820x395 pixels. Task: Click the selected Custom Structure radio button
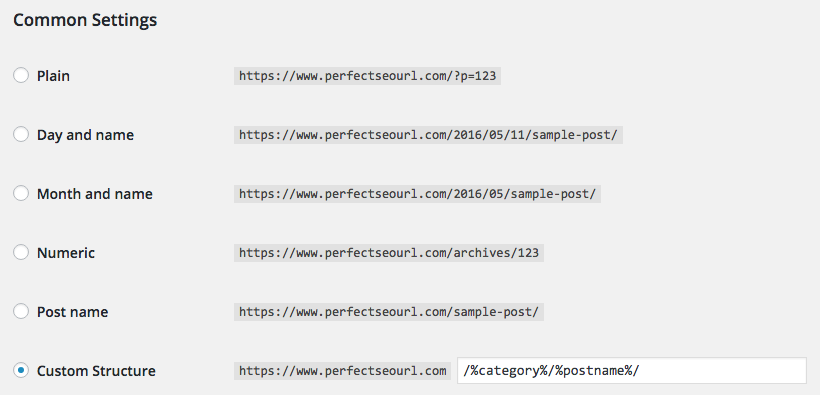pyautogui.click(x=20, y=370)
